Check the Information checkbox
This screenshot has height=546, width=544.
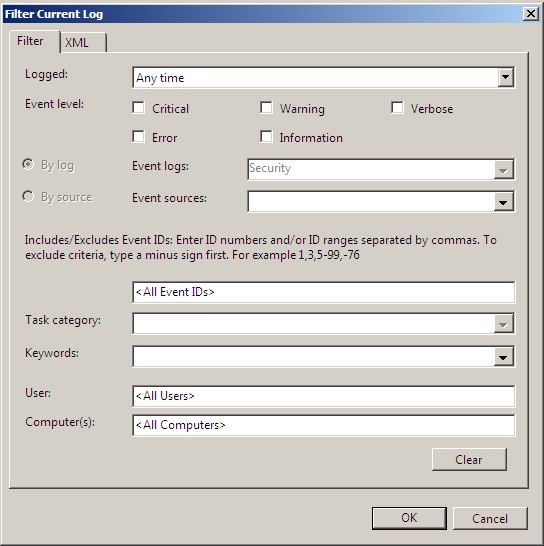click(x=266, y=136)
